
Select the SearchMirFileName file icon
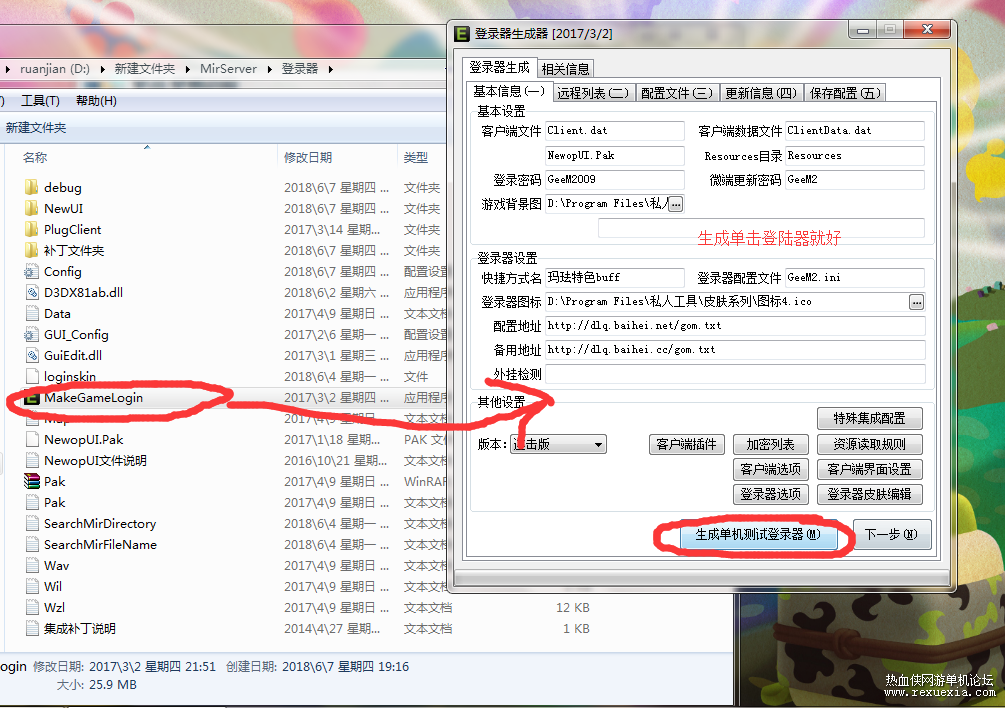(x=31, y=545)
